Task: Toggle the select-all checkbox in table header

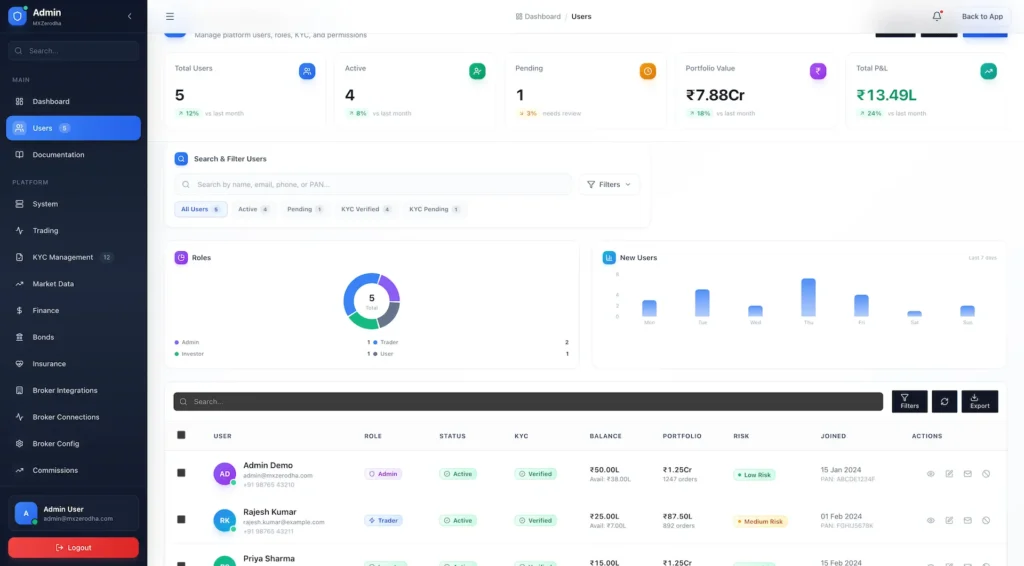Action: tap(182, 435)
